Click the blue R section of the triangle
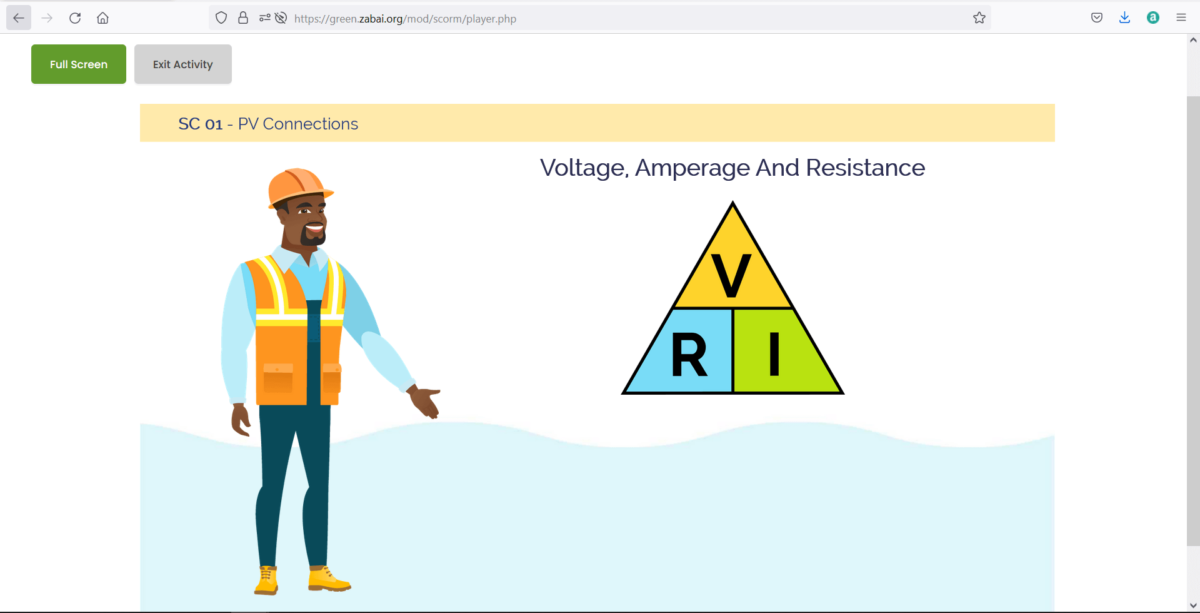Screen dimensions: 1200x613 tap(690, 352)
